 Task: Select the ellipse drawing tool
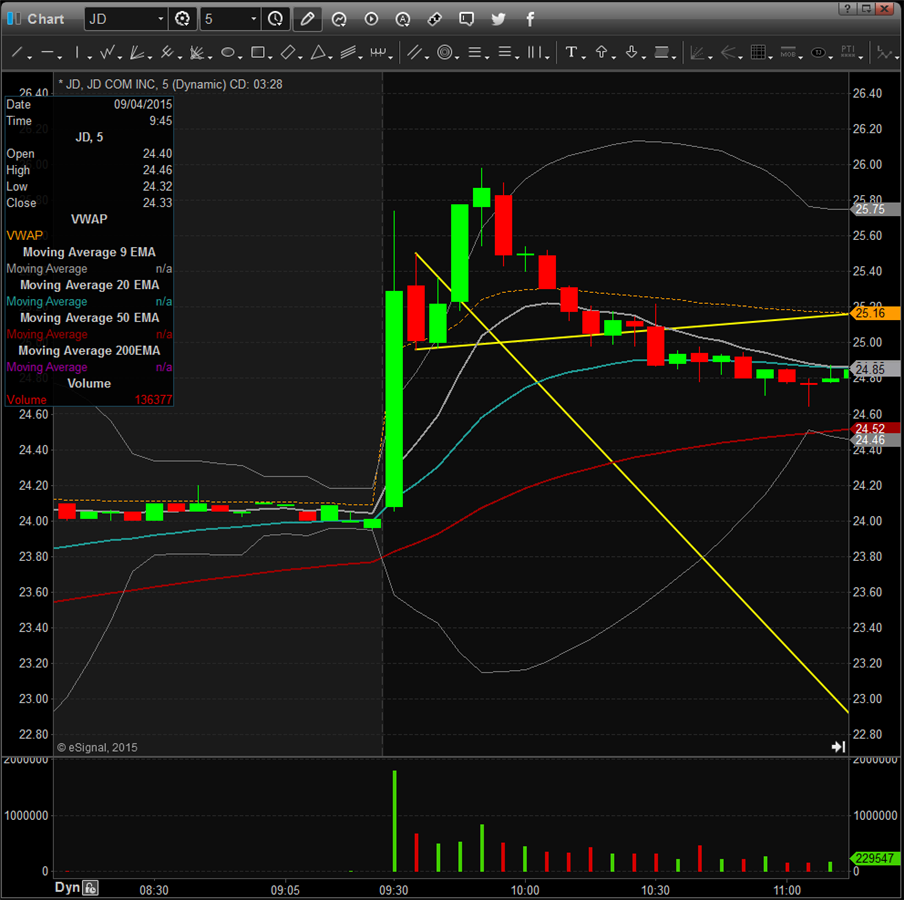point(228,53)
